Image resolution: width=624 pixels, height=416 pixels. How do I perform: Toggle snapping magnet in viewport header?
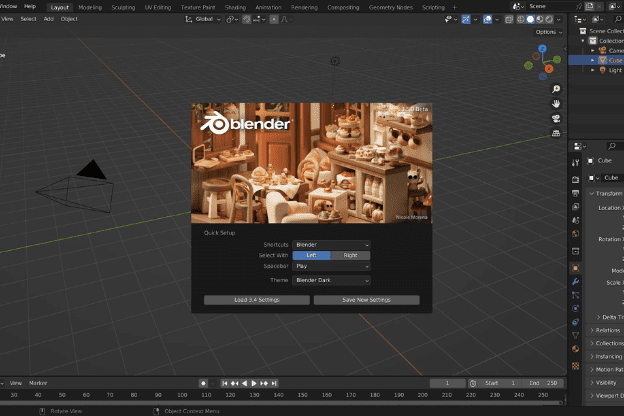[246, 19]
